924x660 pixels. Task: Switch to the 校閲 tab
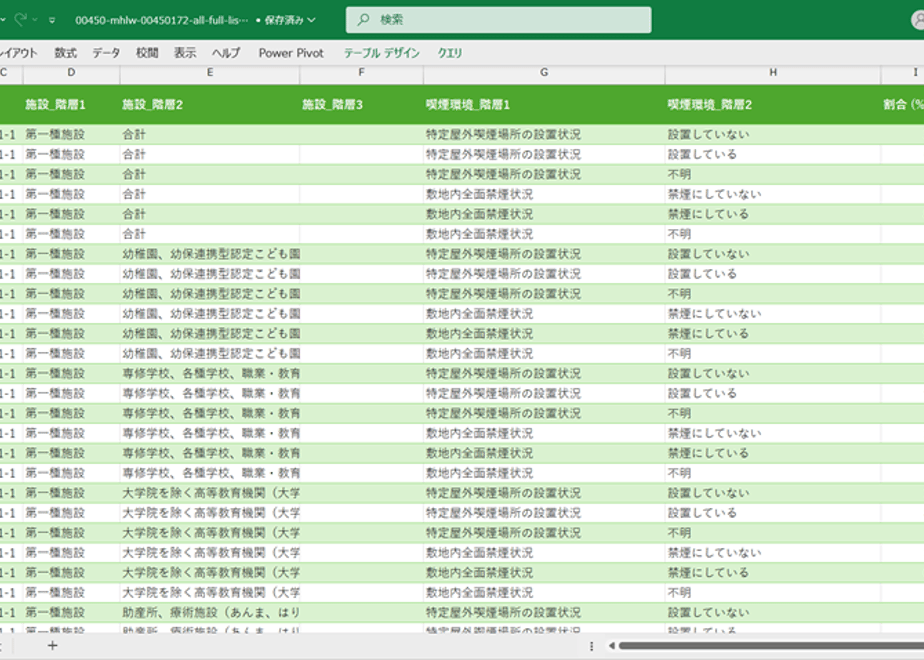[147, 53]
